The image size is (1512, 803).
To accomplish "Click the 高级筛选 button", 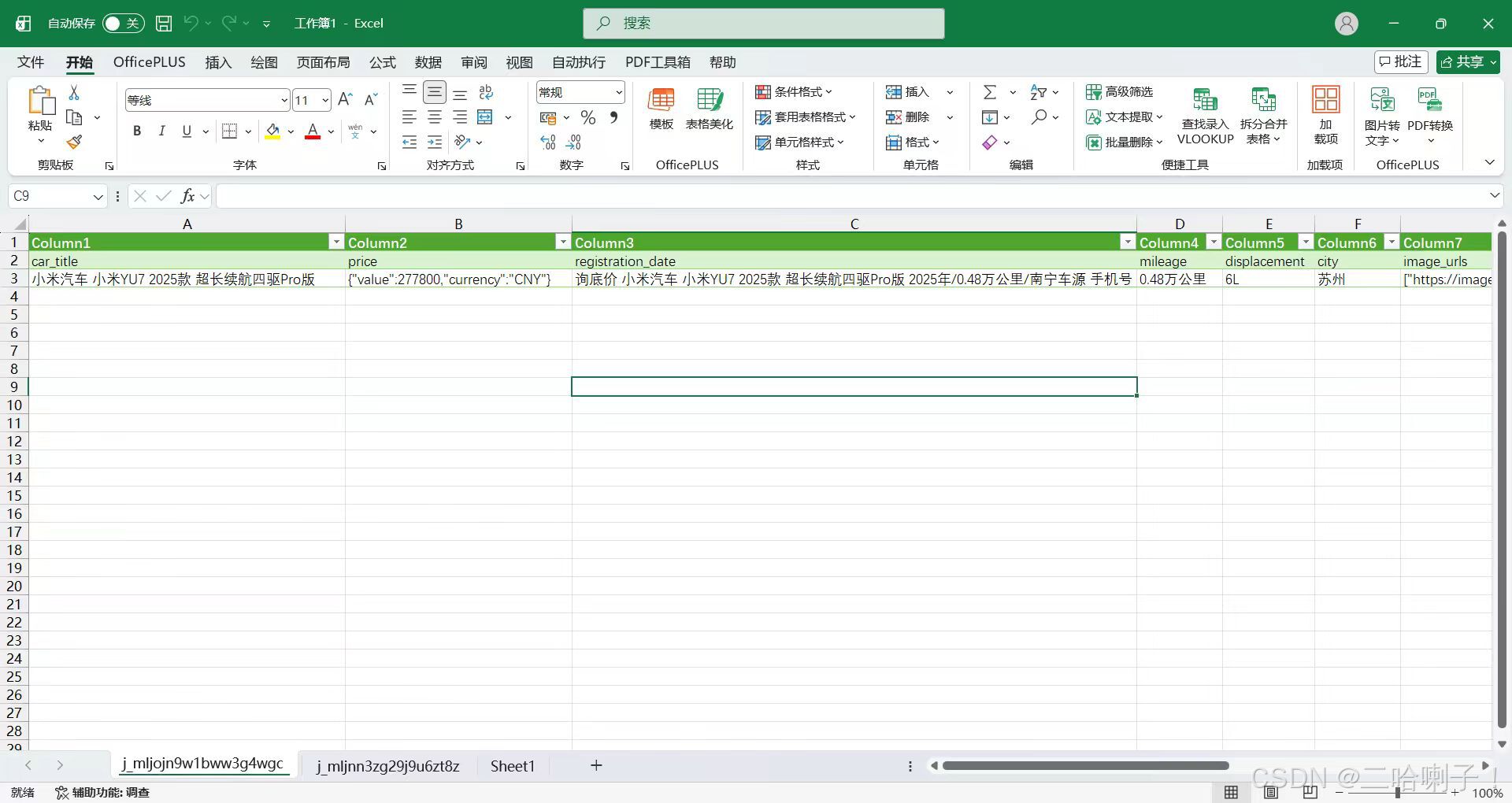I will pos(1119,92).
